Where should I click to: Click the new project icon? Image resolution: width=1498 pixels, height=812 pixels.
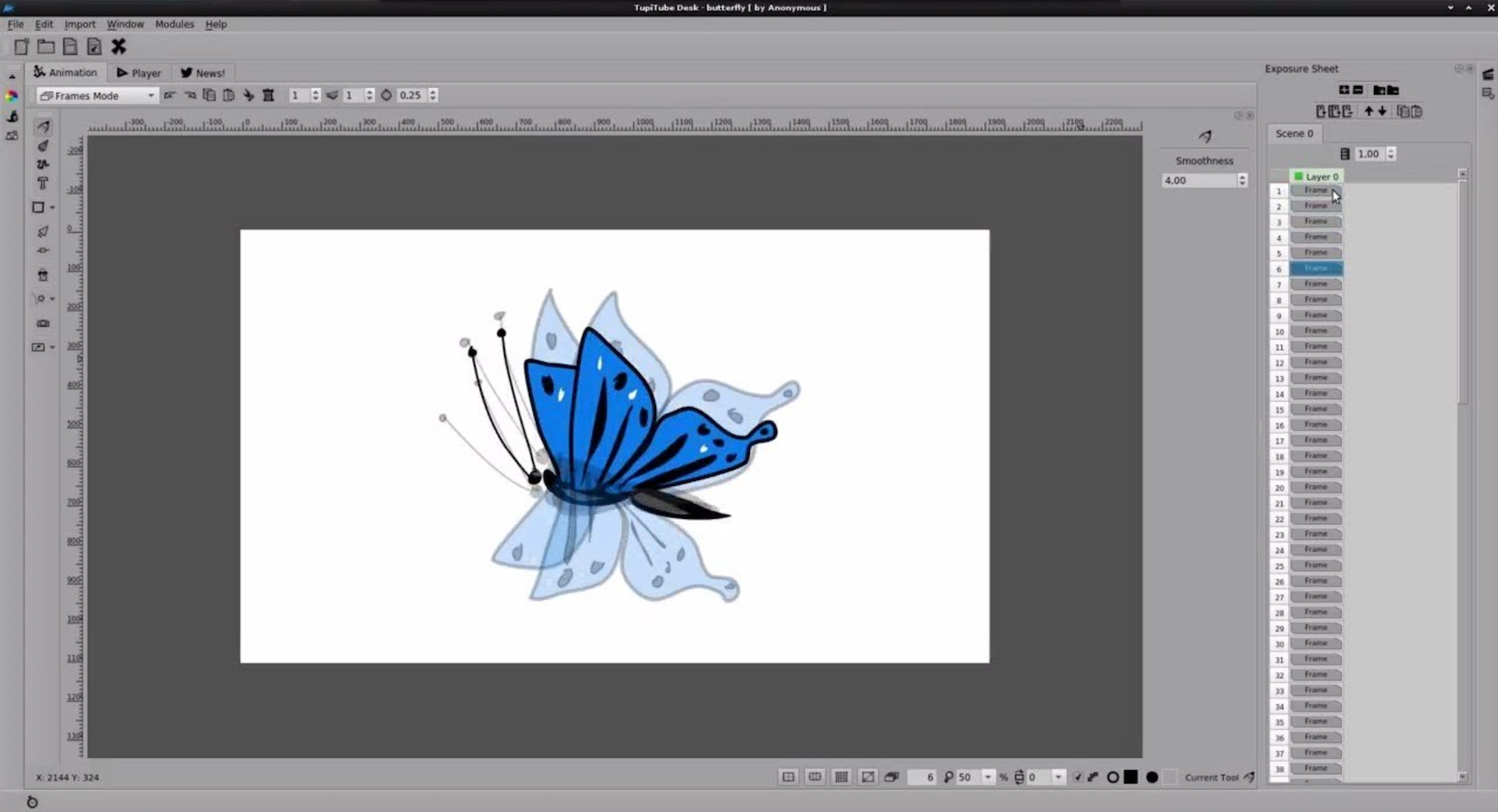click(x=21, y=47)
